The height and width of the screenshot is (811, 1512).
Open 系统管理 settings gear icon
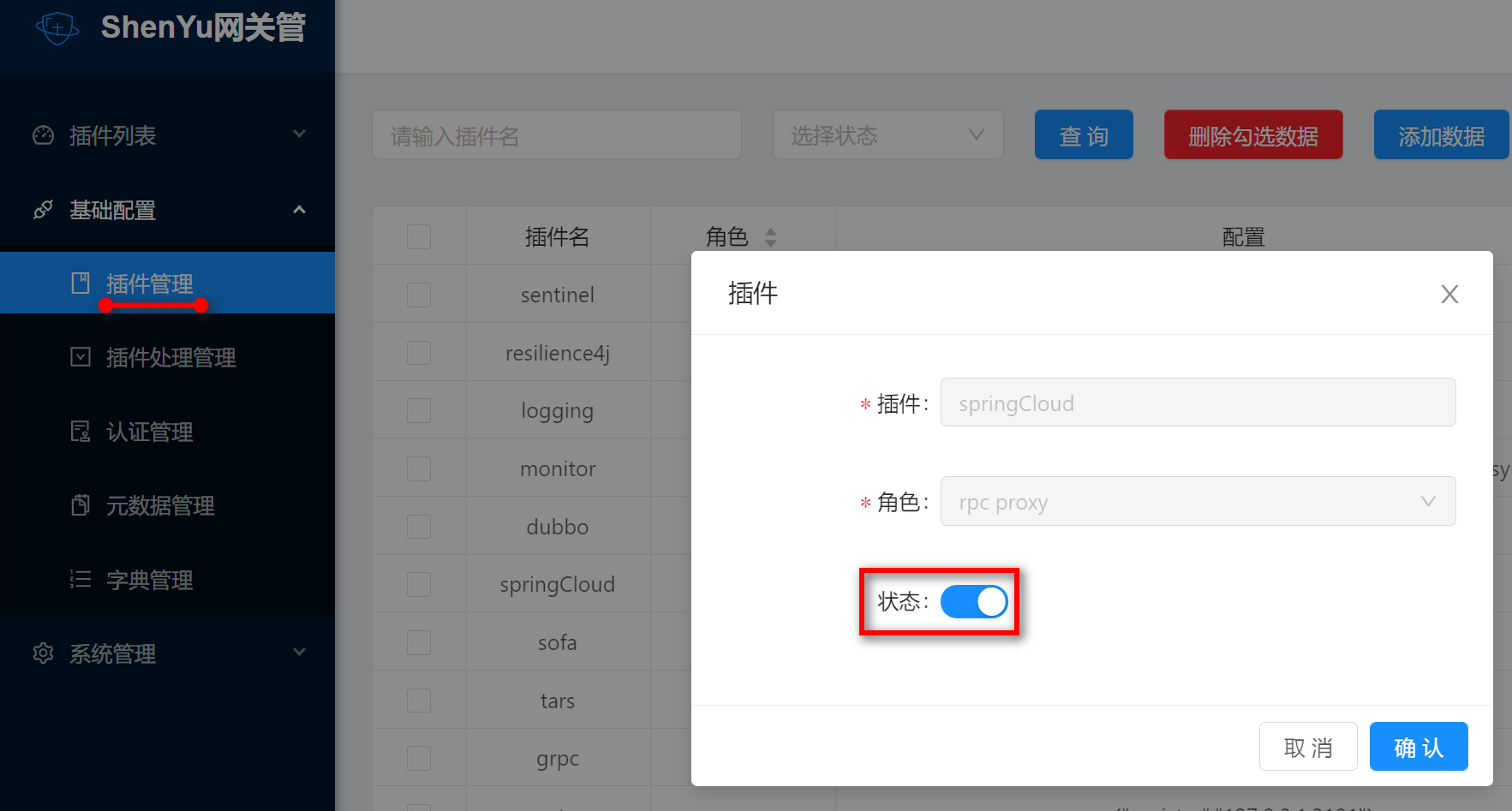tap(43, 653)
